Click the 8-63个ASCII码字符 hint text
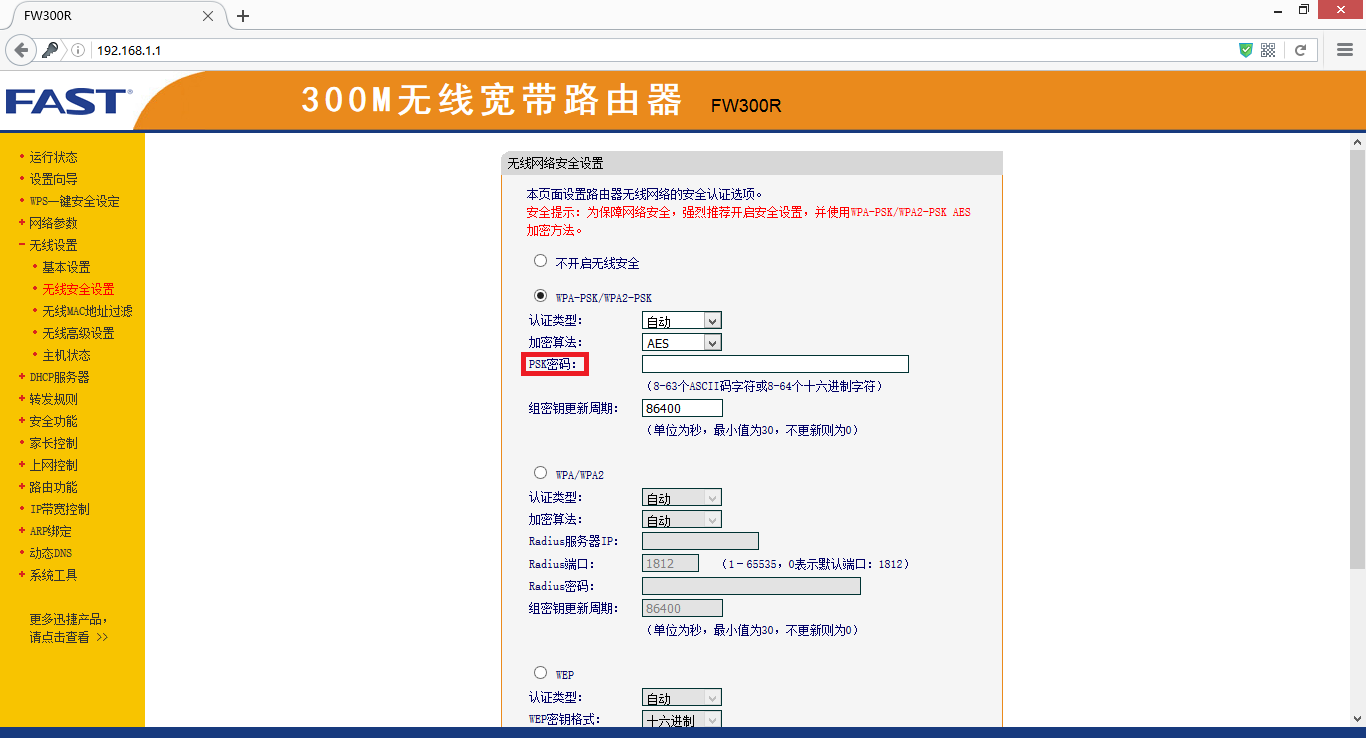This screenshot has height=738, width=1366. 764,386
